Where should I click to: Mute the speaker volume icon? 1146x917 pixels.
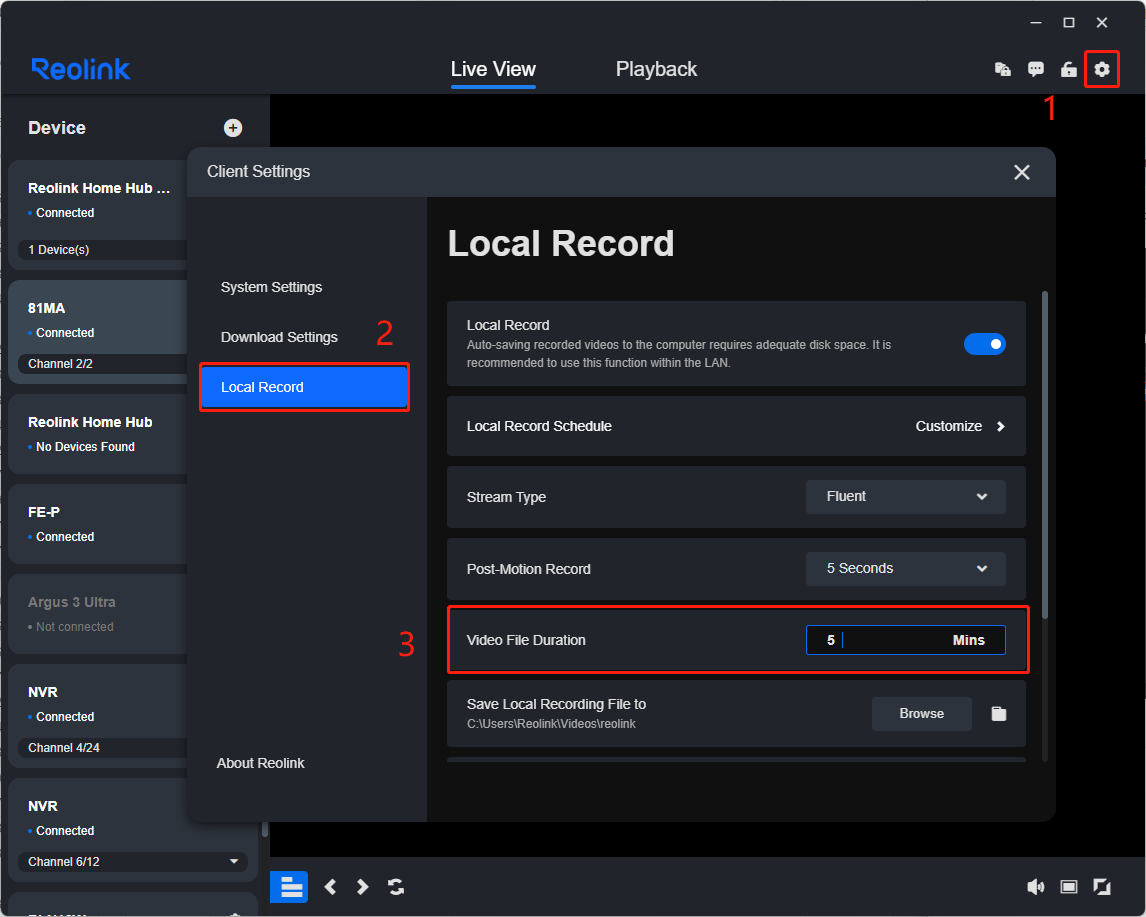coord(1036,887)
